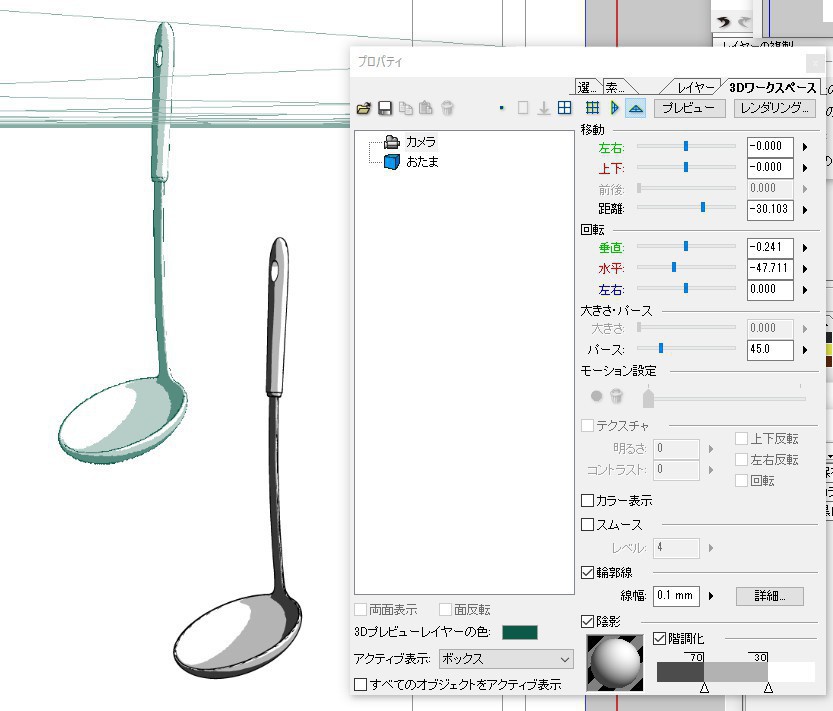The image size is (833, 711).
Task: Turn off the 階調化 checkbox
Action: pos(661,637)
